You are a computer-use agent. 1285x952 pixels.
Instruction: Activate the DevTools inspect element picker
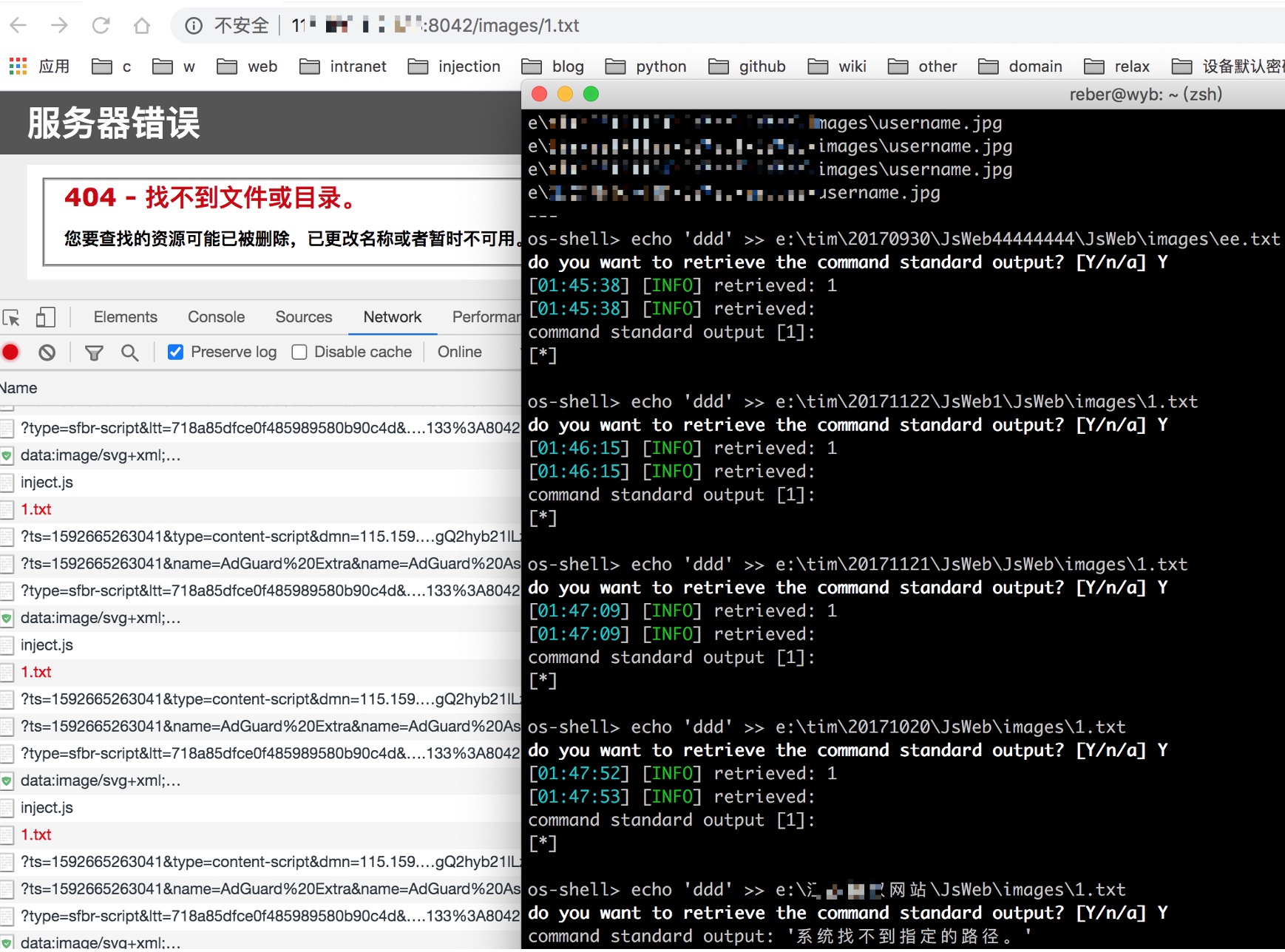[x=12, y=318]
